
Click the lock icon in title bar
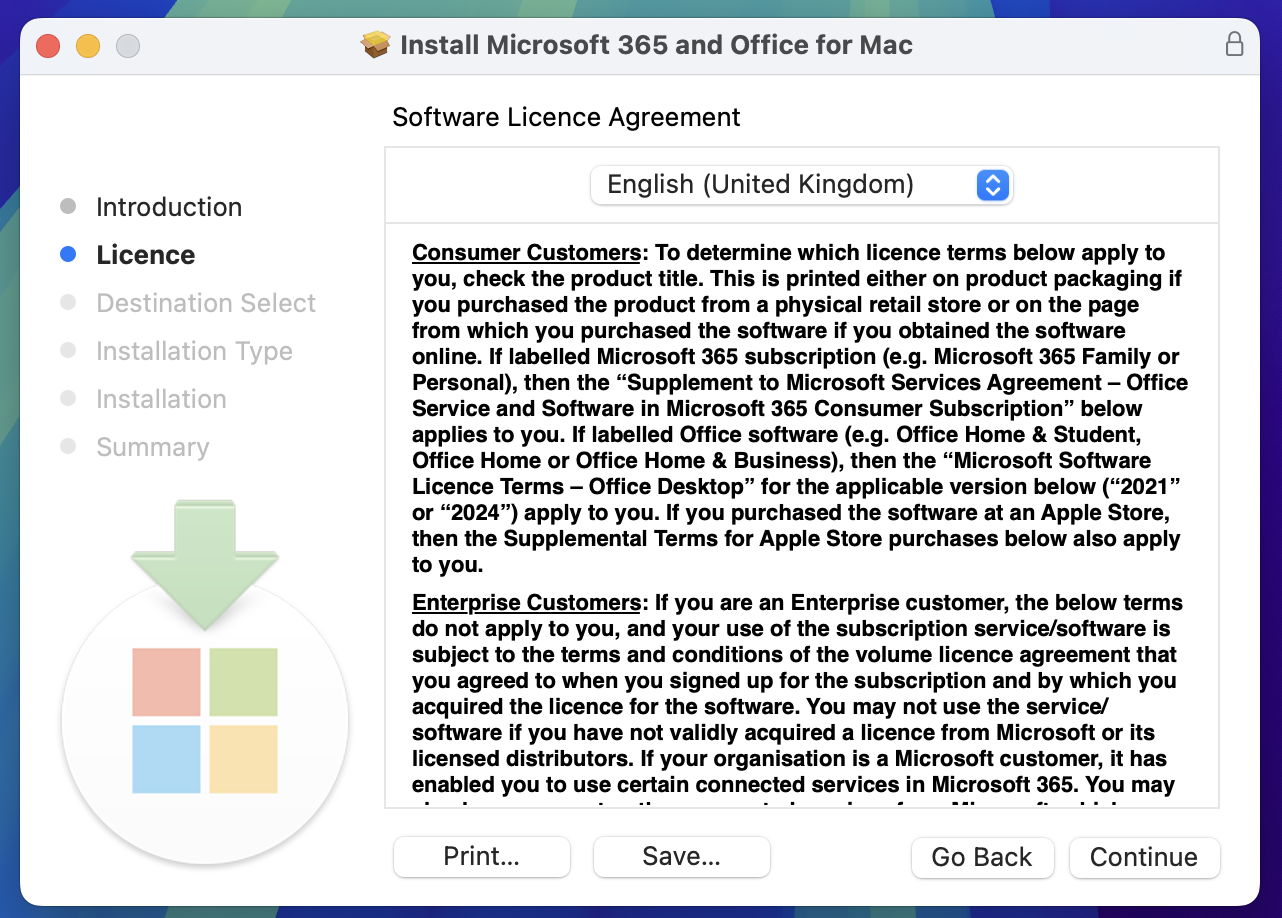pos(1234,45)
